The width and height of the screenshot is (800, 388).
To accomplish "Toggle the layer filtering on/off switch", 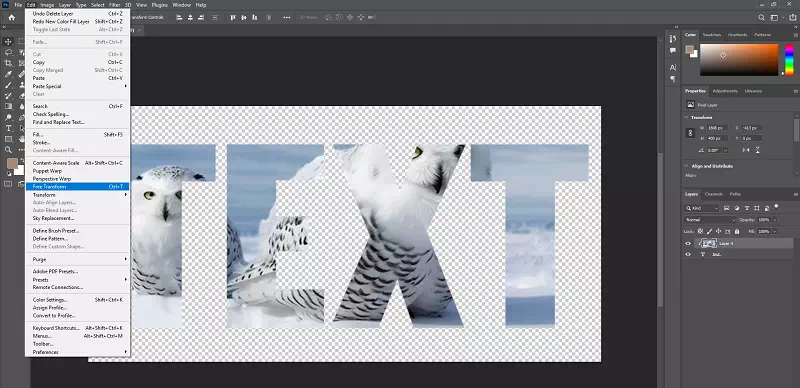I will tap(777, 207).
